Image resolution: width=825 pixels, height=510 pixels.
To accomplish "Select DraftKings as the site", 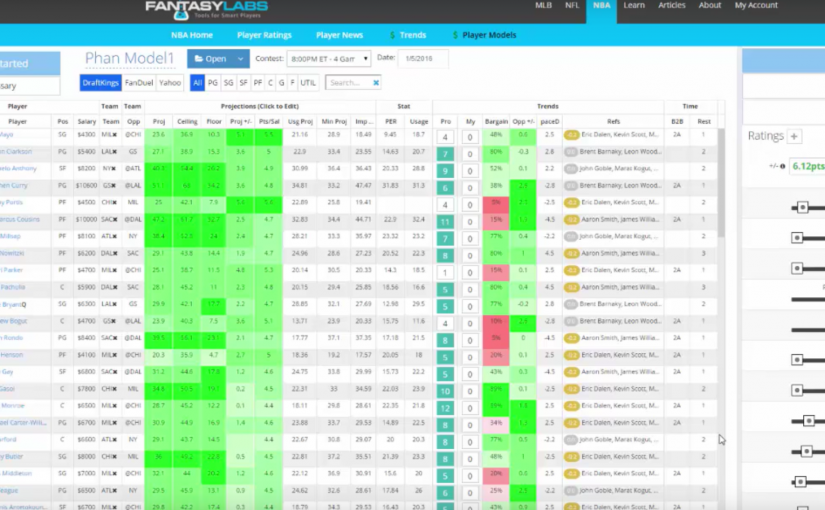I will [100, 83].
